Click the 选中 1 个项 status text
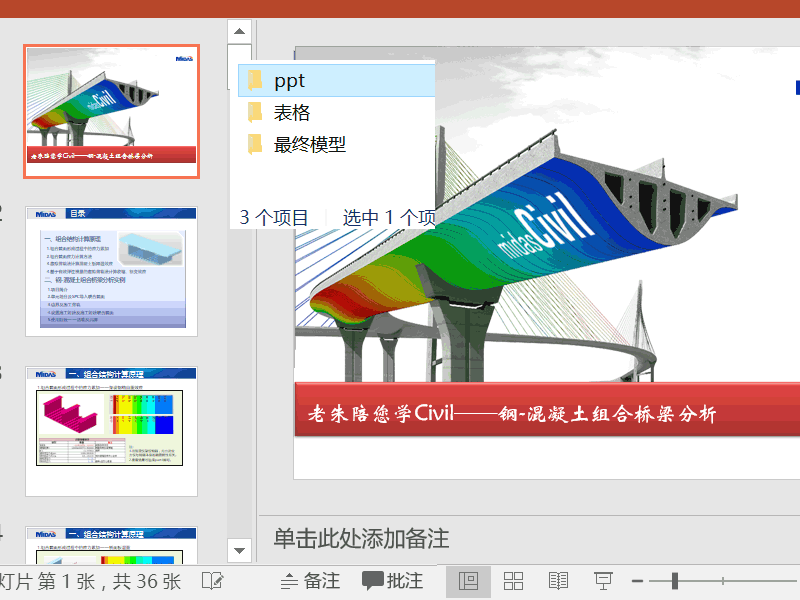800x600 pixels. point(389,218)
